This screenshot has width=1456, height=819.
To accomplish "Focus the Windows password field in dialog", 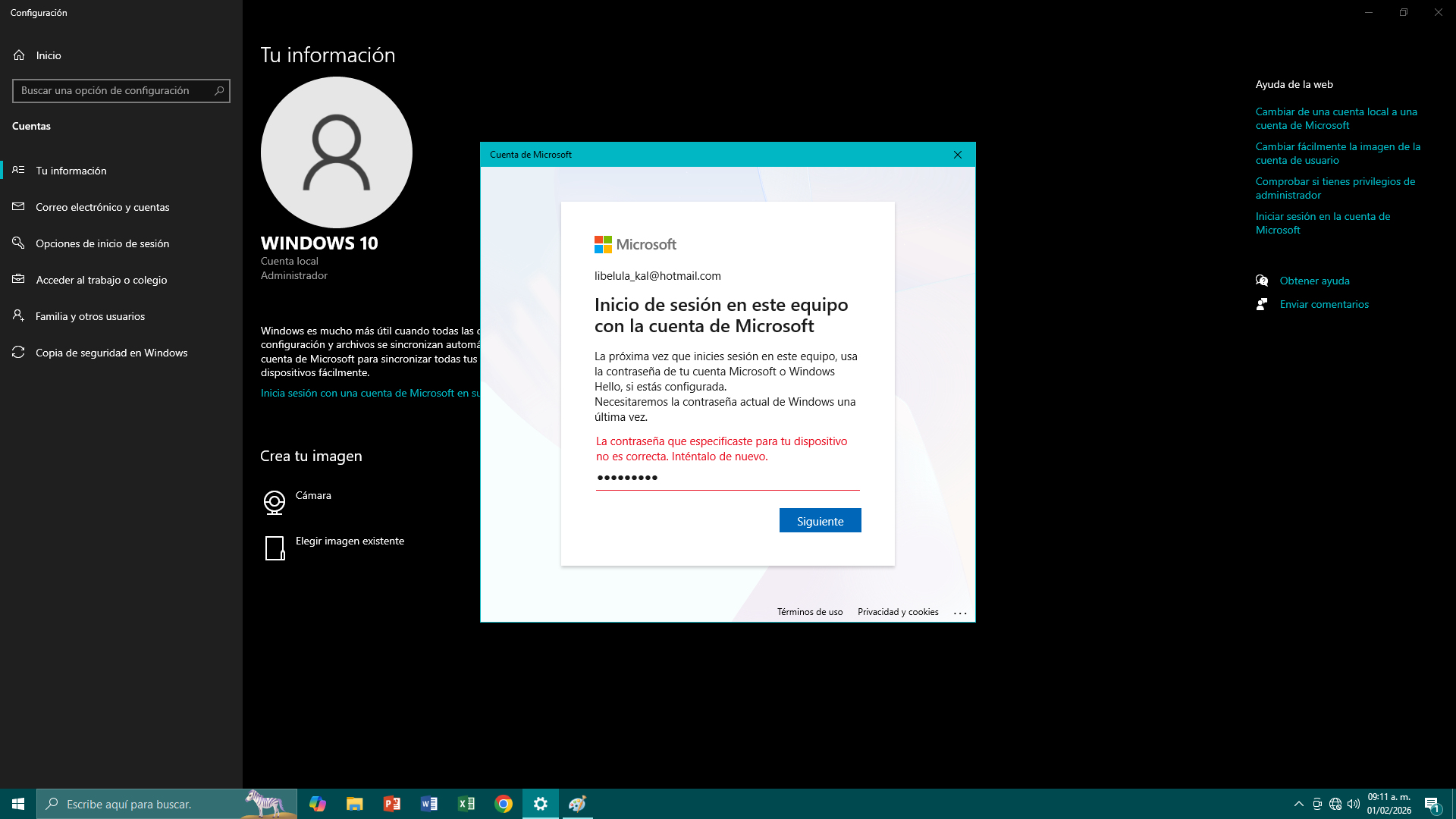I will coord(727,478).
